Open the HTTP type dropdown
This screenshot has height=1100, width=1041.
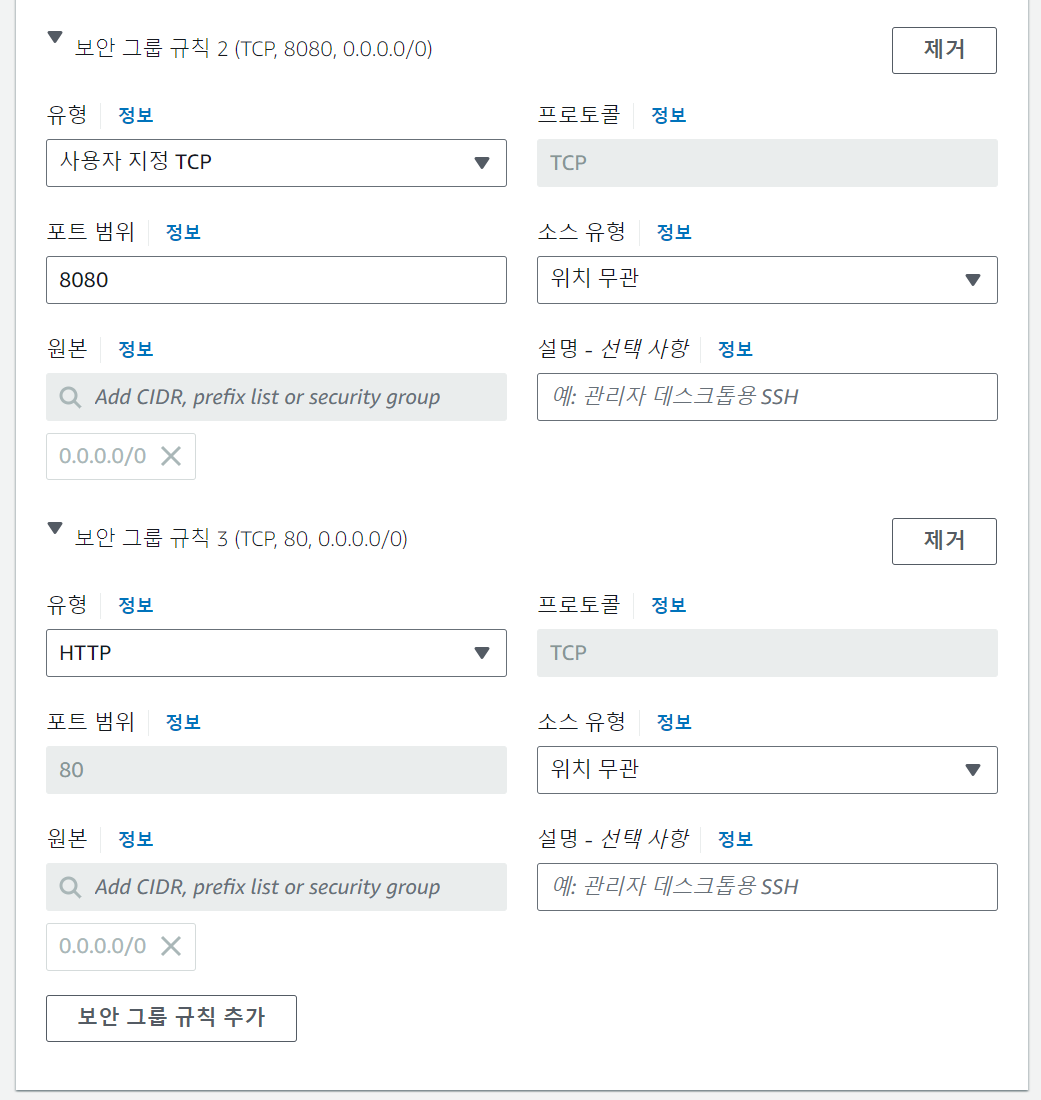click(x=276, y=653)
